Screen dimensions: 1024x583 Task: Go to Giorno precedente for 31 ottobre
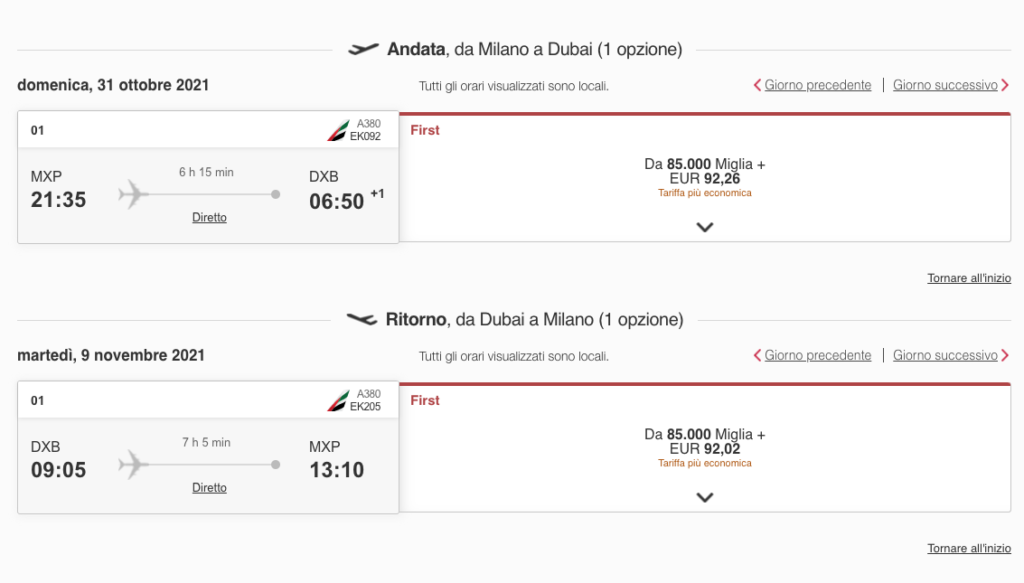(x=818, y=85)
